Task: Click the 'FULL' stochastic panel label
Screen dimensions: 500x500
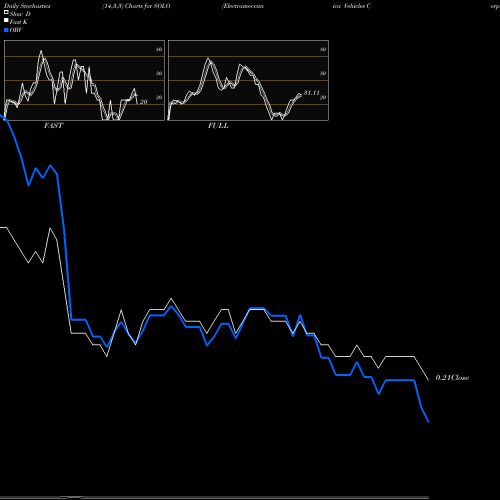Action: [218, 126]
